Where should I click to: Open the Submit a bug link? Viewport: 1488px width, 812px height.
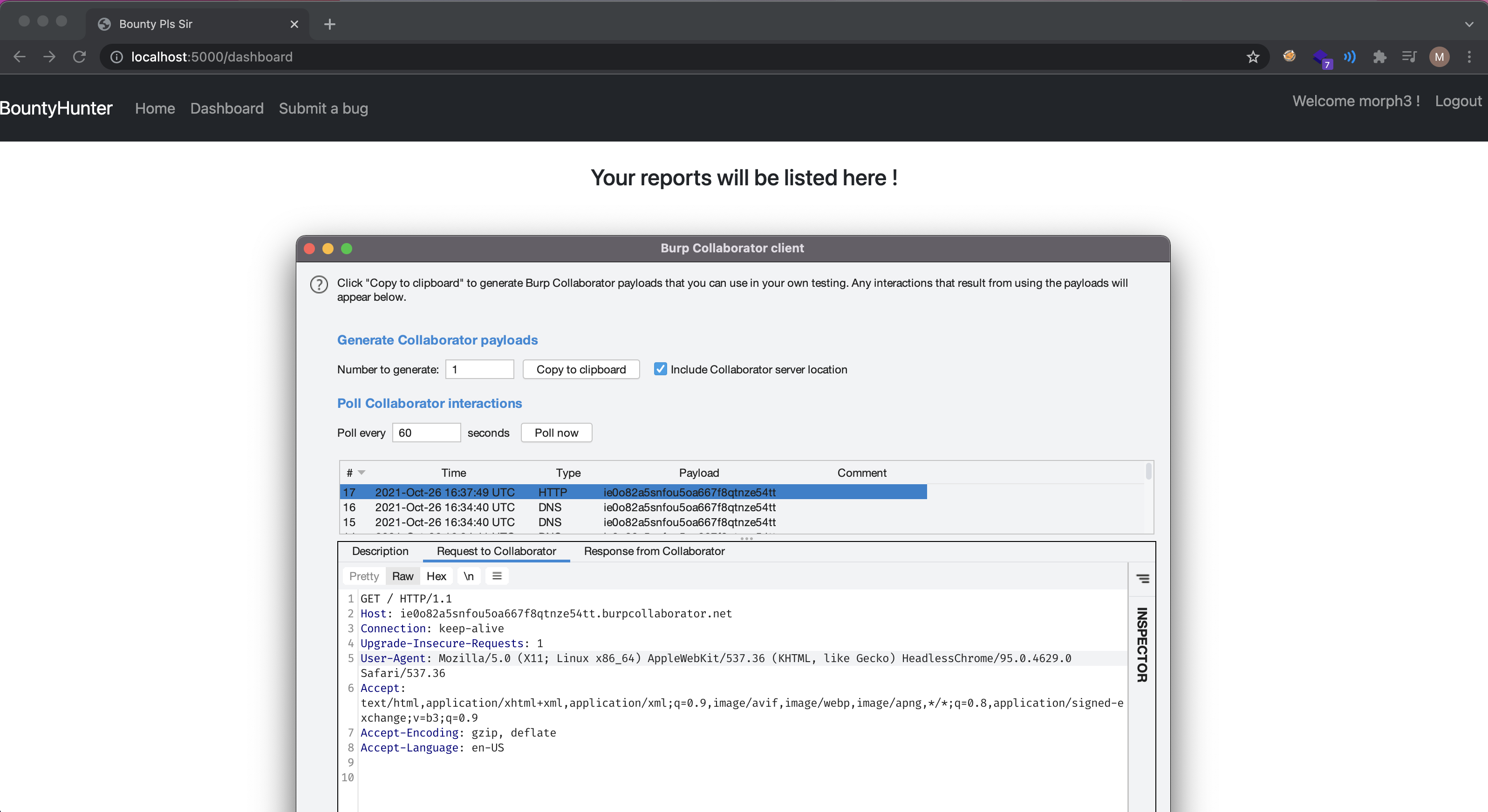323,108
